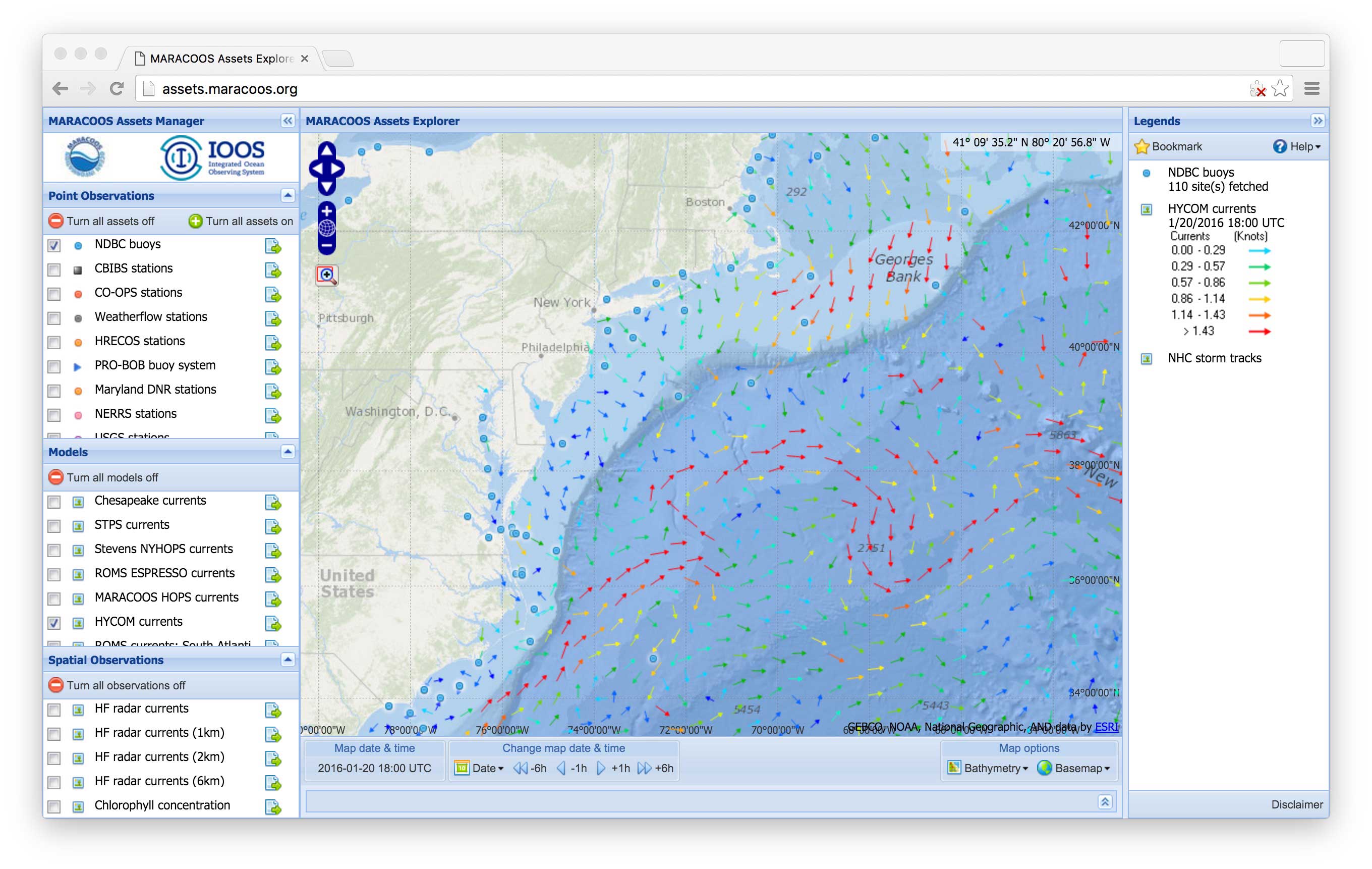Collapse the Spatial Observations section
Viewport: 1372px width, 869px height.
click(288, 660)
